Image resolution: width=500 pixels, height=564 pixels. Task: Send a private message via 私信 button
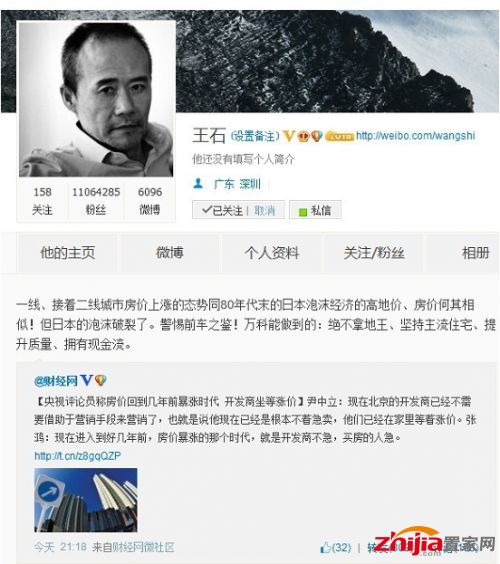[x=315, y=210]
